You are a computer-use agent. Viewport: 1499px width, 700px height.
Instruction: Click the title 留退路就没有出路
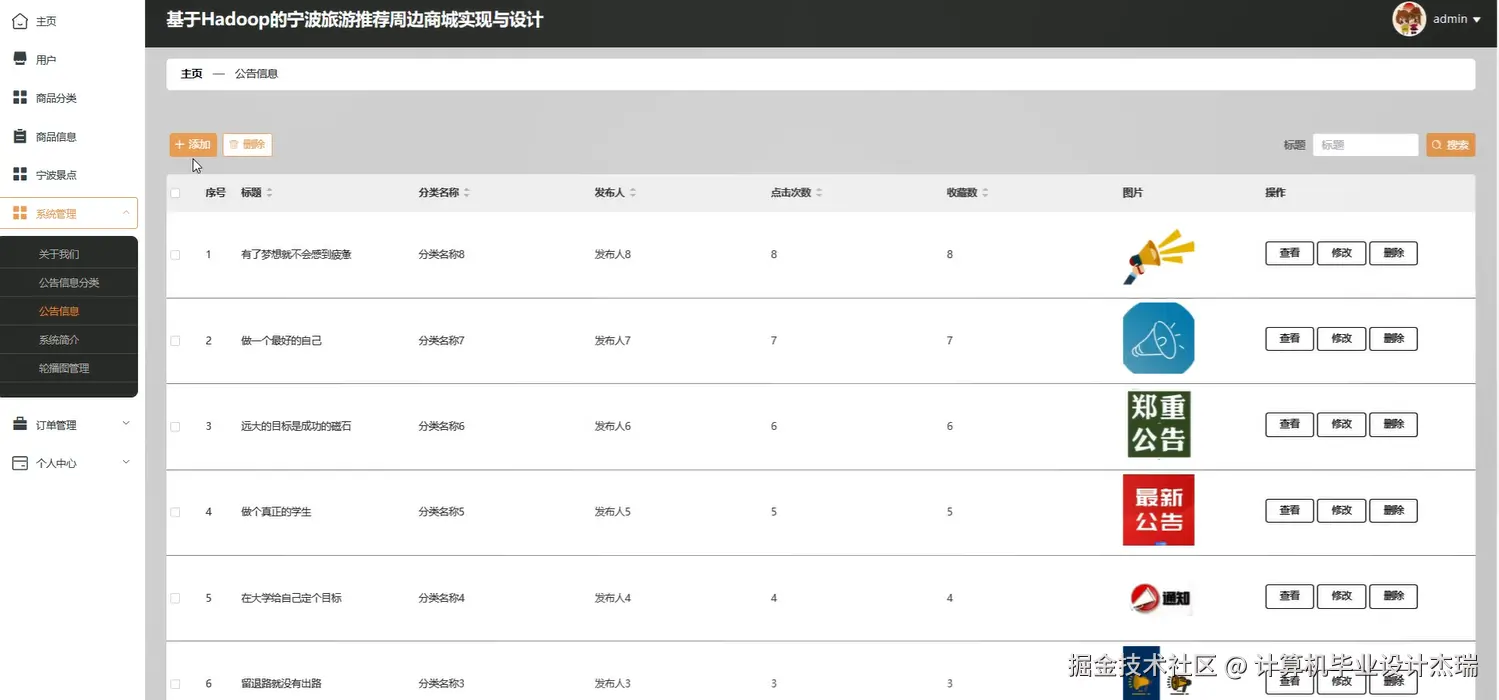pos(281,684)
